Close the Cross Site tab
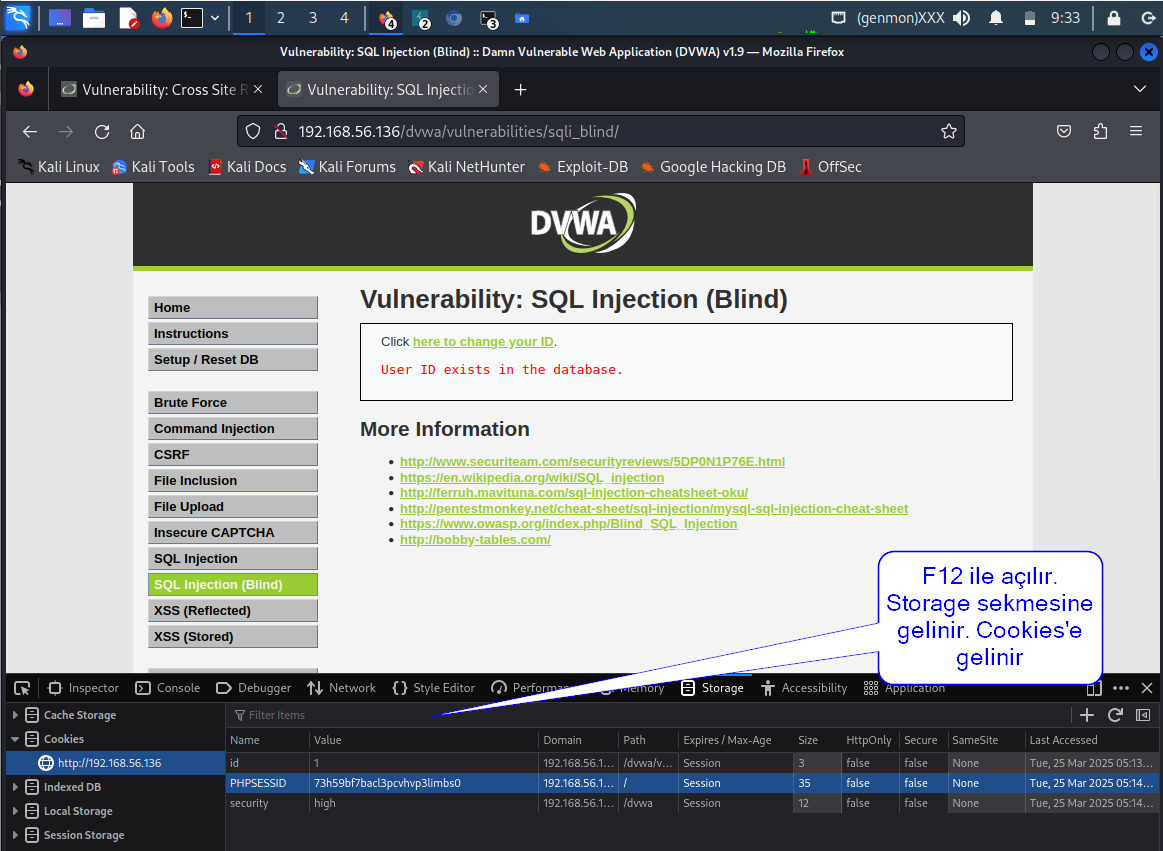Image resolution: width=1163 pixels, height=851 pixels. (258, 89)
